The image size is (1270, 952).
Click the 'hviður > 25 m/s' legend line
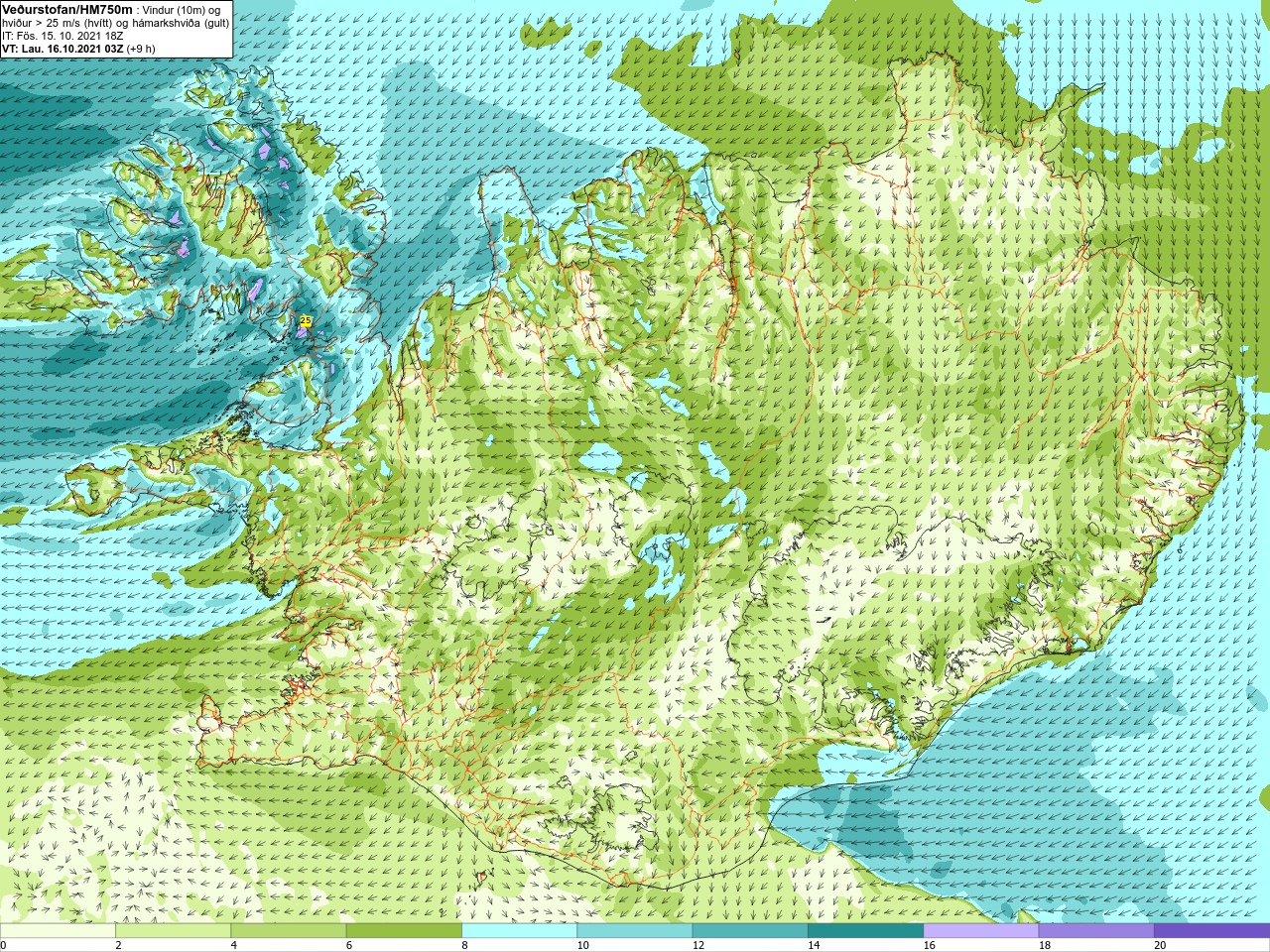(116, 23)
